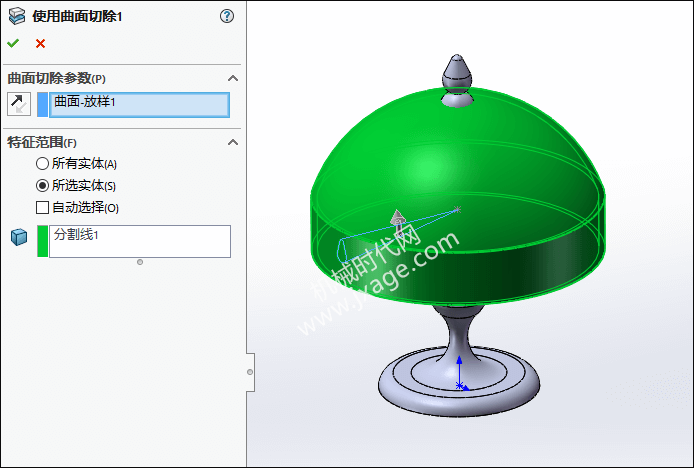Click the solid body cube icon
Viewport: 694px width, 468px height.
click(x=19, y=237)
